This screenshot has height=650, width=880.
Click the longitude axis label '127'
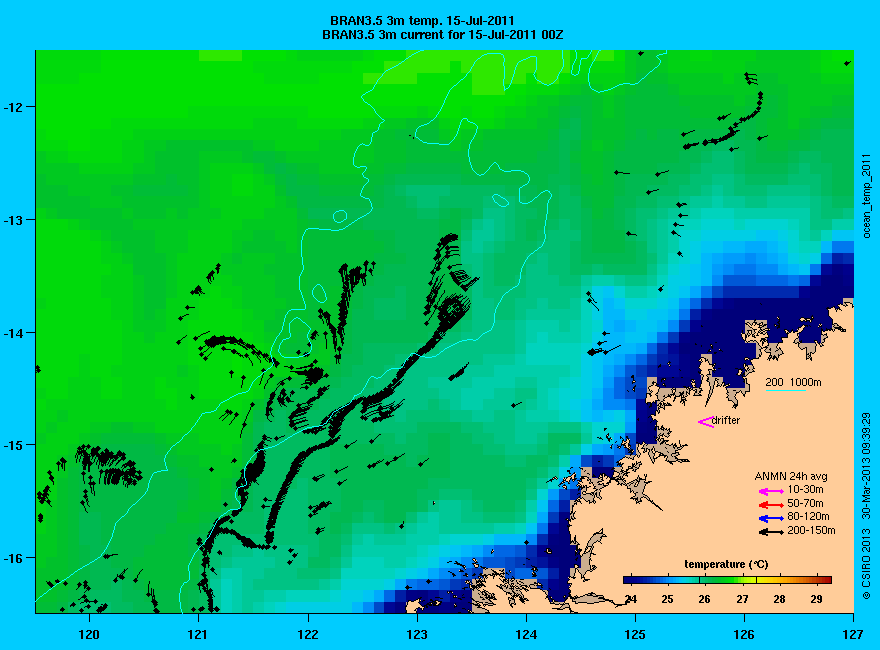(x=853, y=634)
